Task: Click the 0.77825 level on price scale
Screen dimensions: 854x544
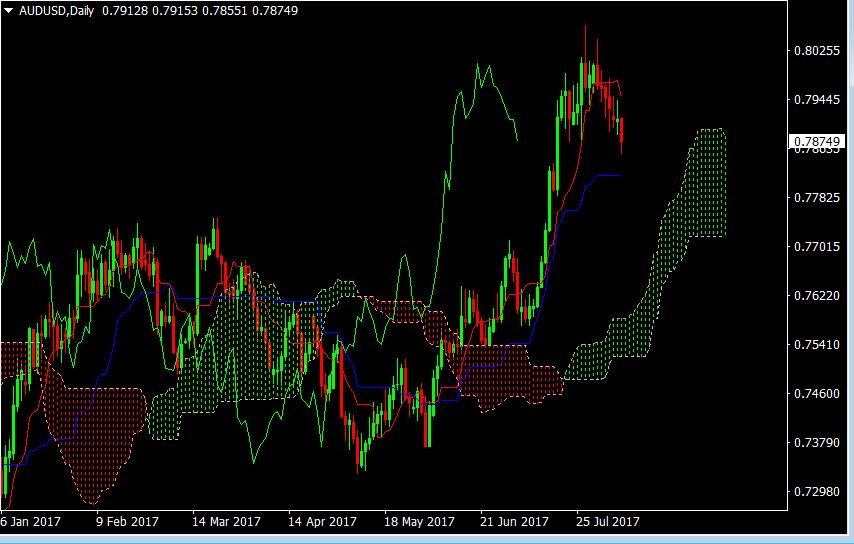Action: pos(816,198)
